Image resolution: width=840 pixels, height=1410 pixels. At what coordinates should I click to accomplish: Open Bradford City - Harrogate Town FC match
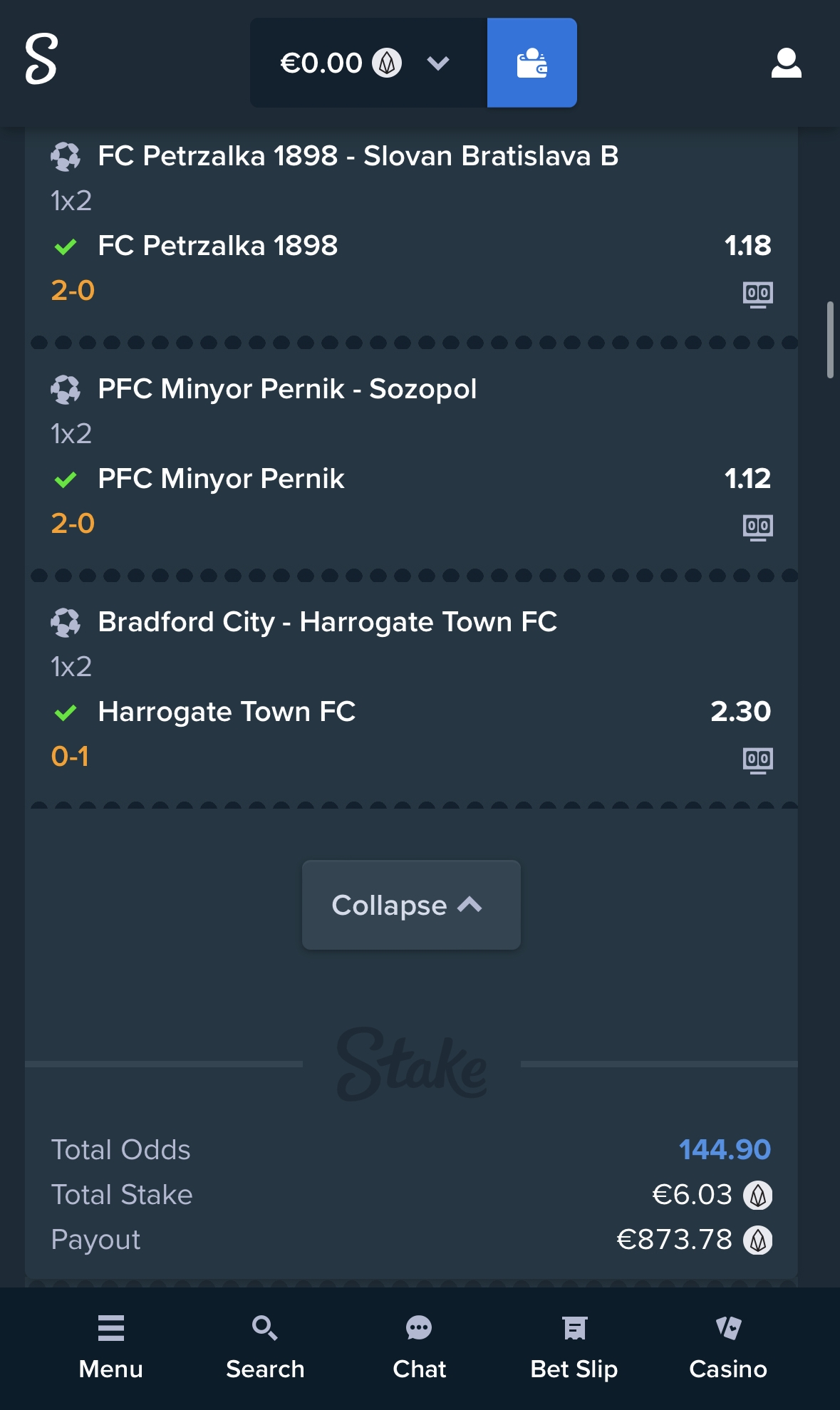click(328, 622)
